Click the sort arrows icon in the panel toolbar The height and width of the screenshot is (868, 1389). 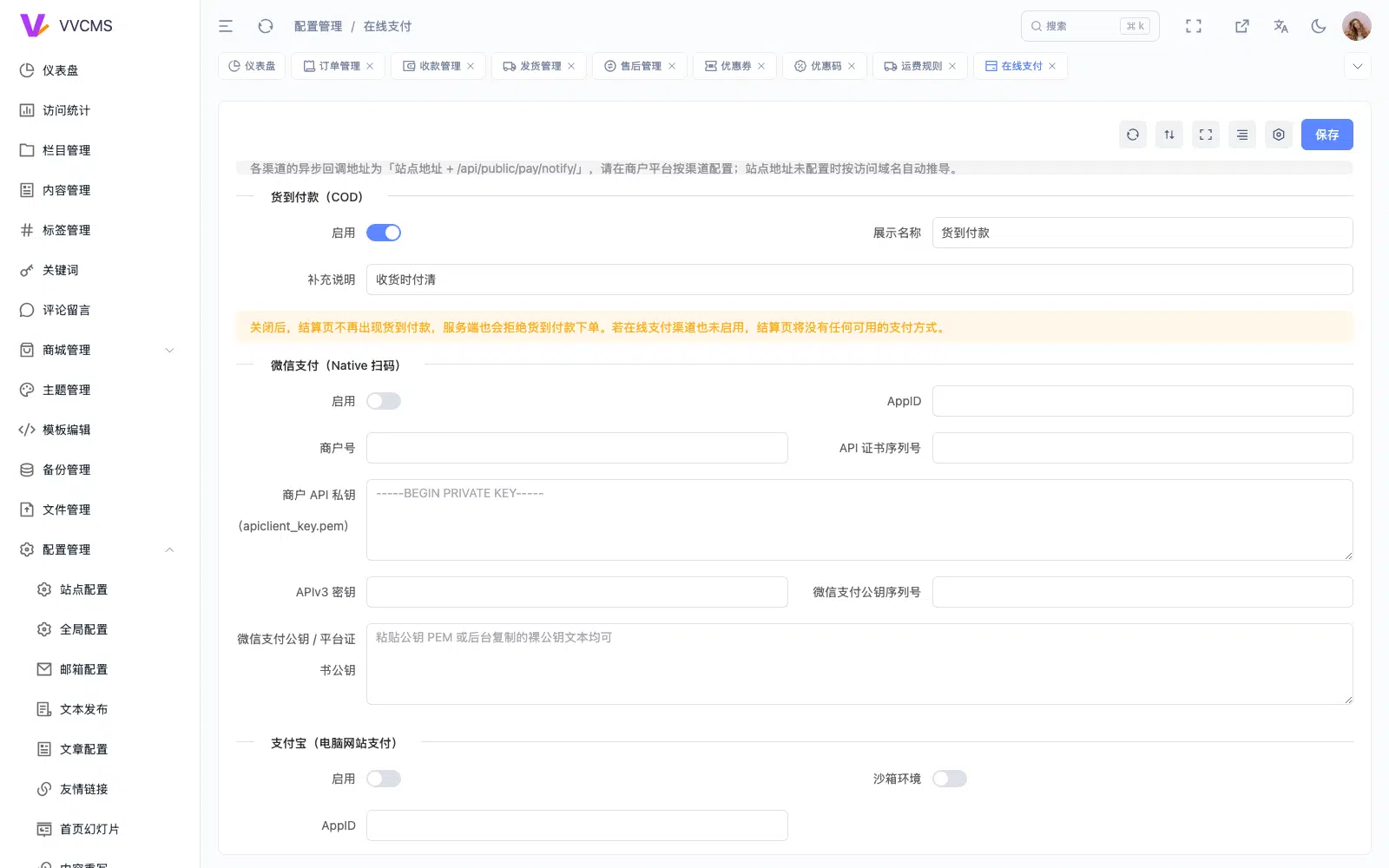point(1169,135)
